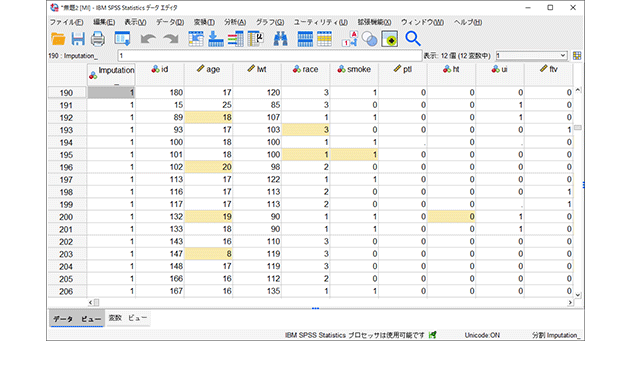Image resolution: width=630 pixels, height=380 pixels.
Task: Select the id column header
Action: point(160,74)
